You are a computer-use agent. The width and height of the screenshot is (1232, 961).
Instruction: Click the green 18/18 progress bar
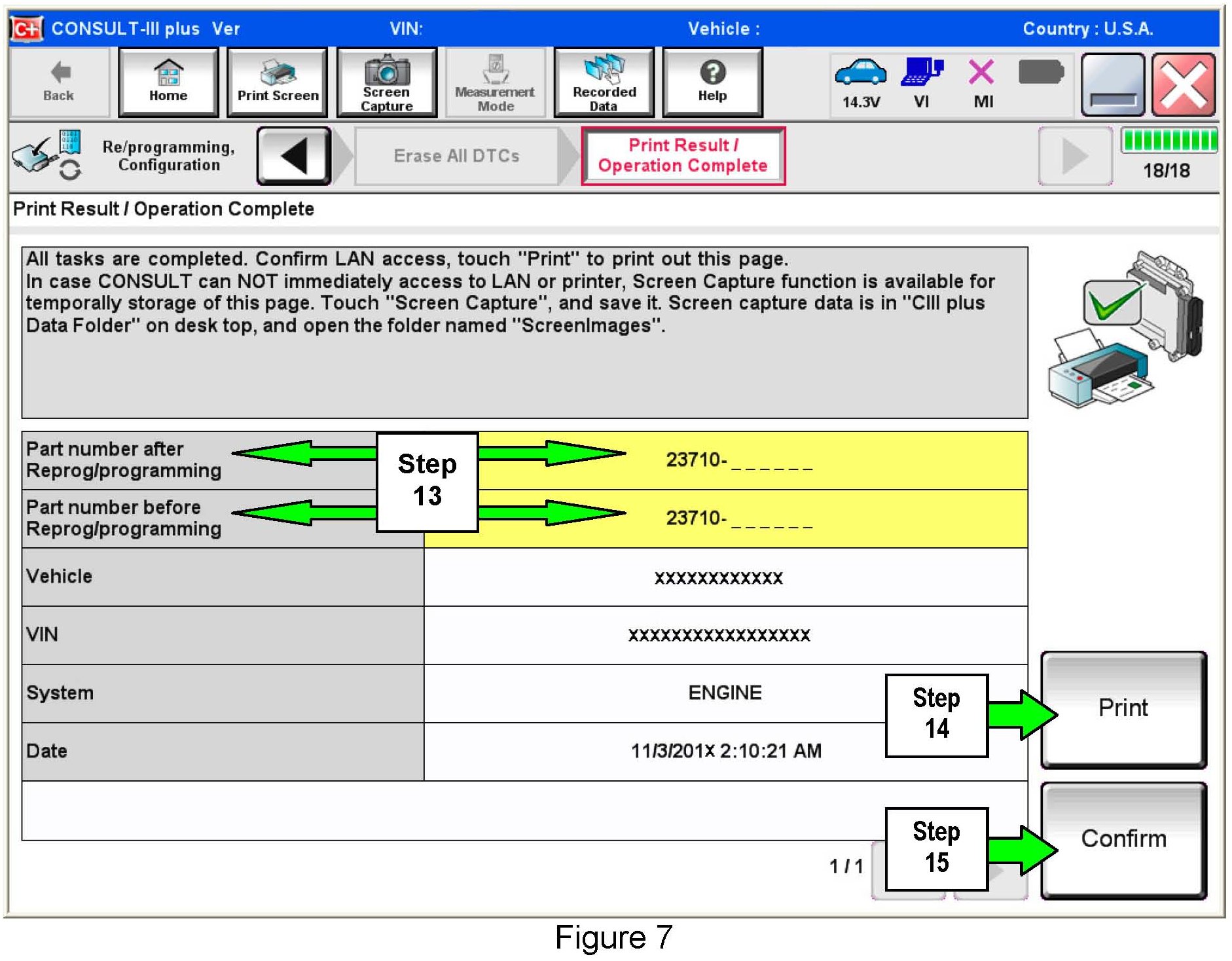coord(1169,141)
